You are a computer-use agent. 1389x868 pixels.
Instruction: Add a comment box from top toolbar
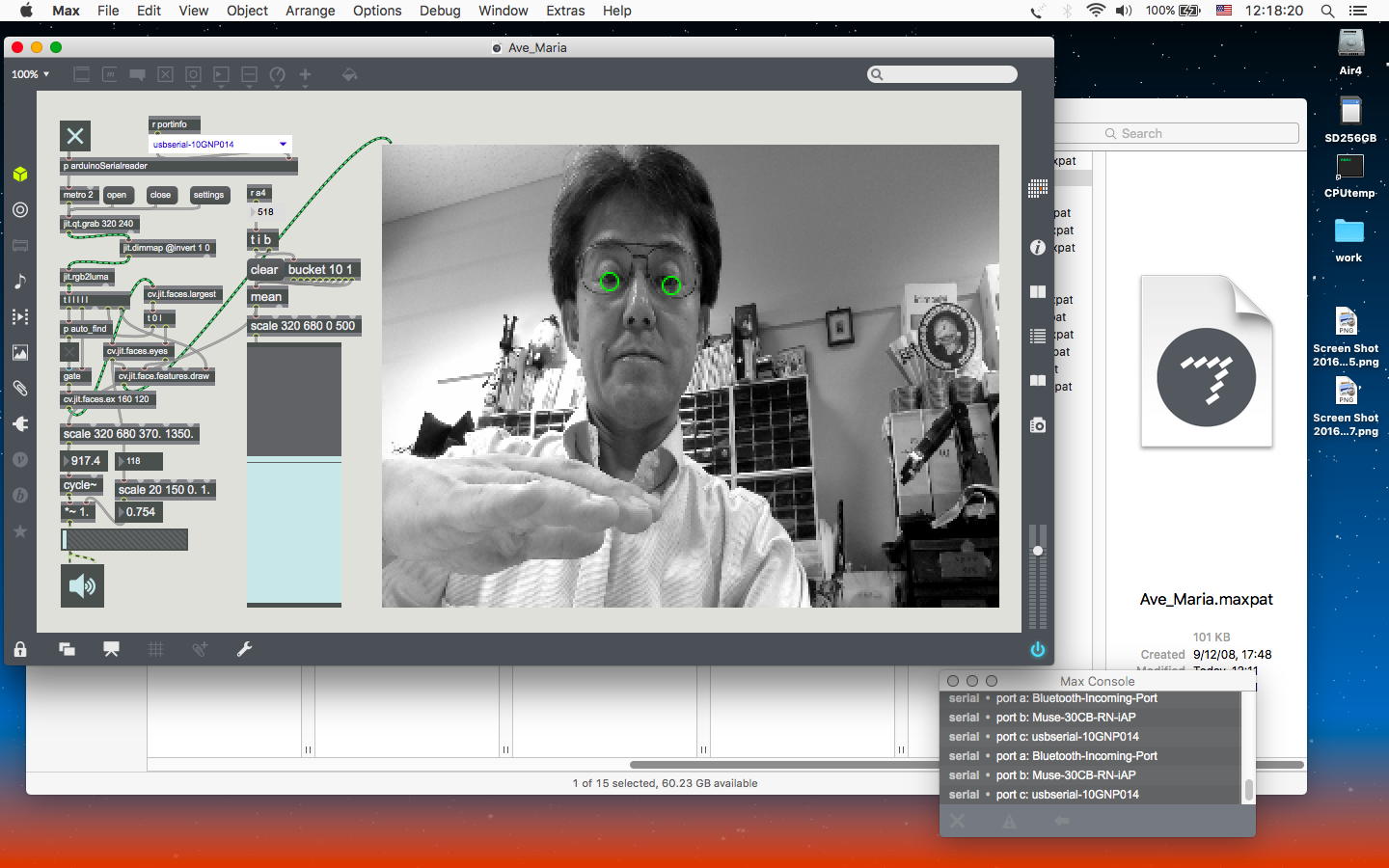138,74
